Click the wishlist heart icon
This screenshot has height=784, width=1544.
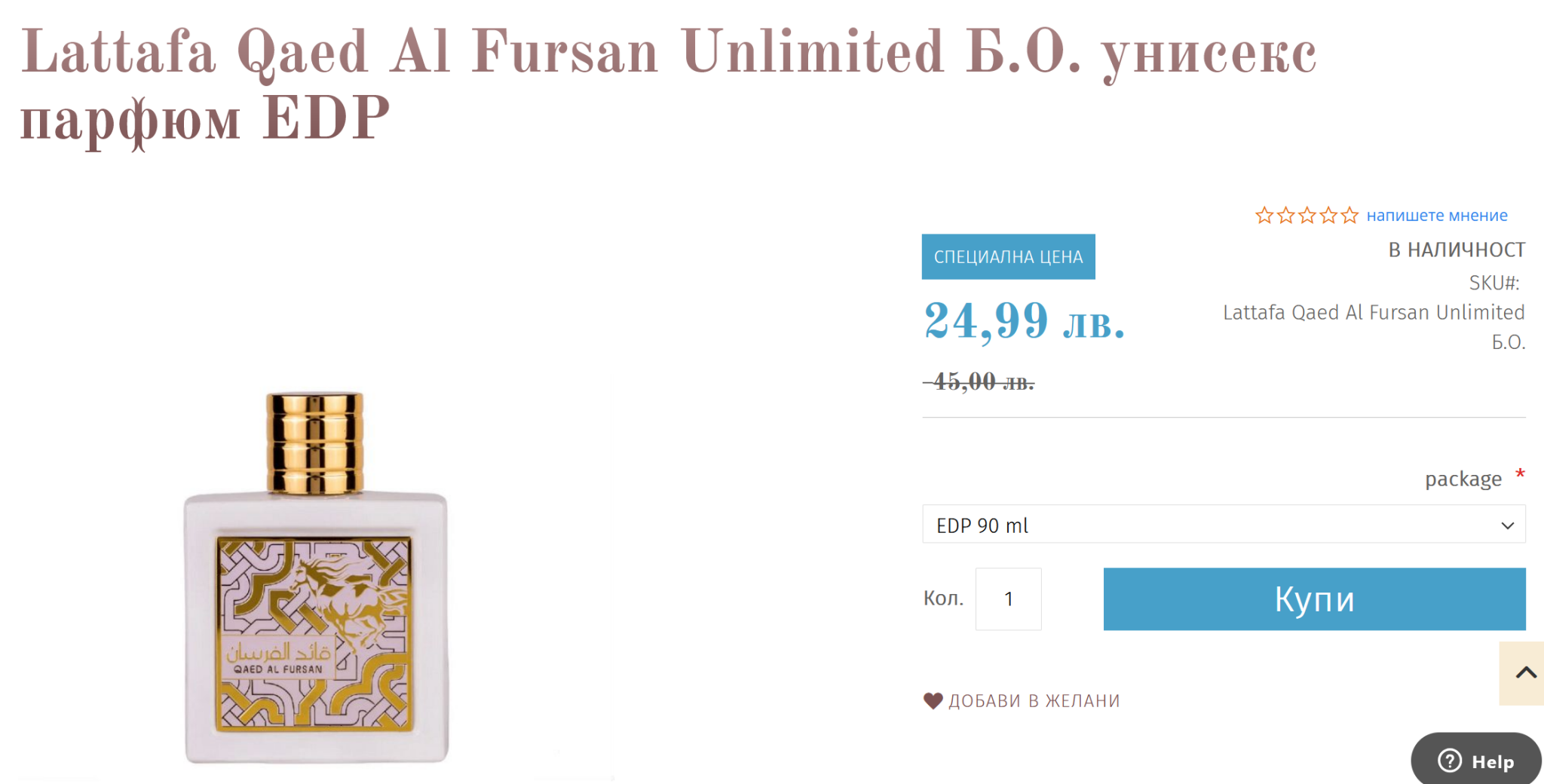933,701
